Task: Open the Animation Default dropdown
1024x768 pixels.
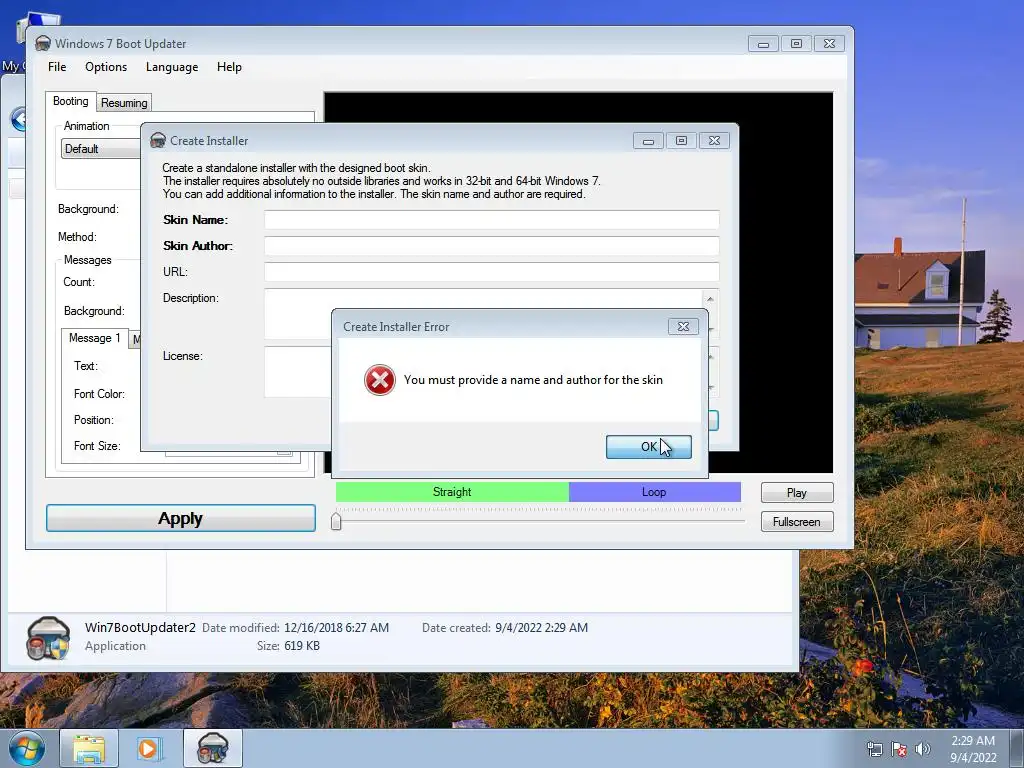Action: [101, 149]
